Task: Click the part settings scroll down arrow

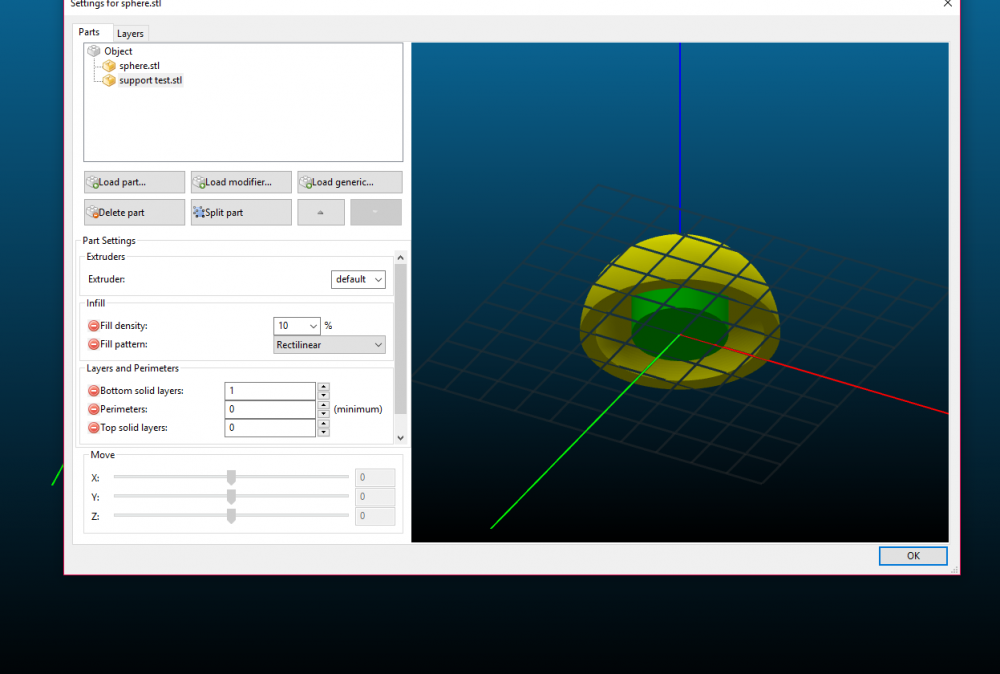Action: (x=401, y=437)
